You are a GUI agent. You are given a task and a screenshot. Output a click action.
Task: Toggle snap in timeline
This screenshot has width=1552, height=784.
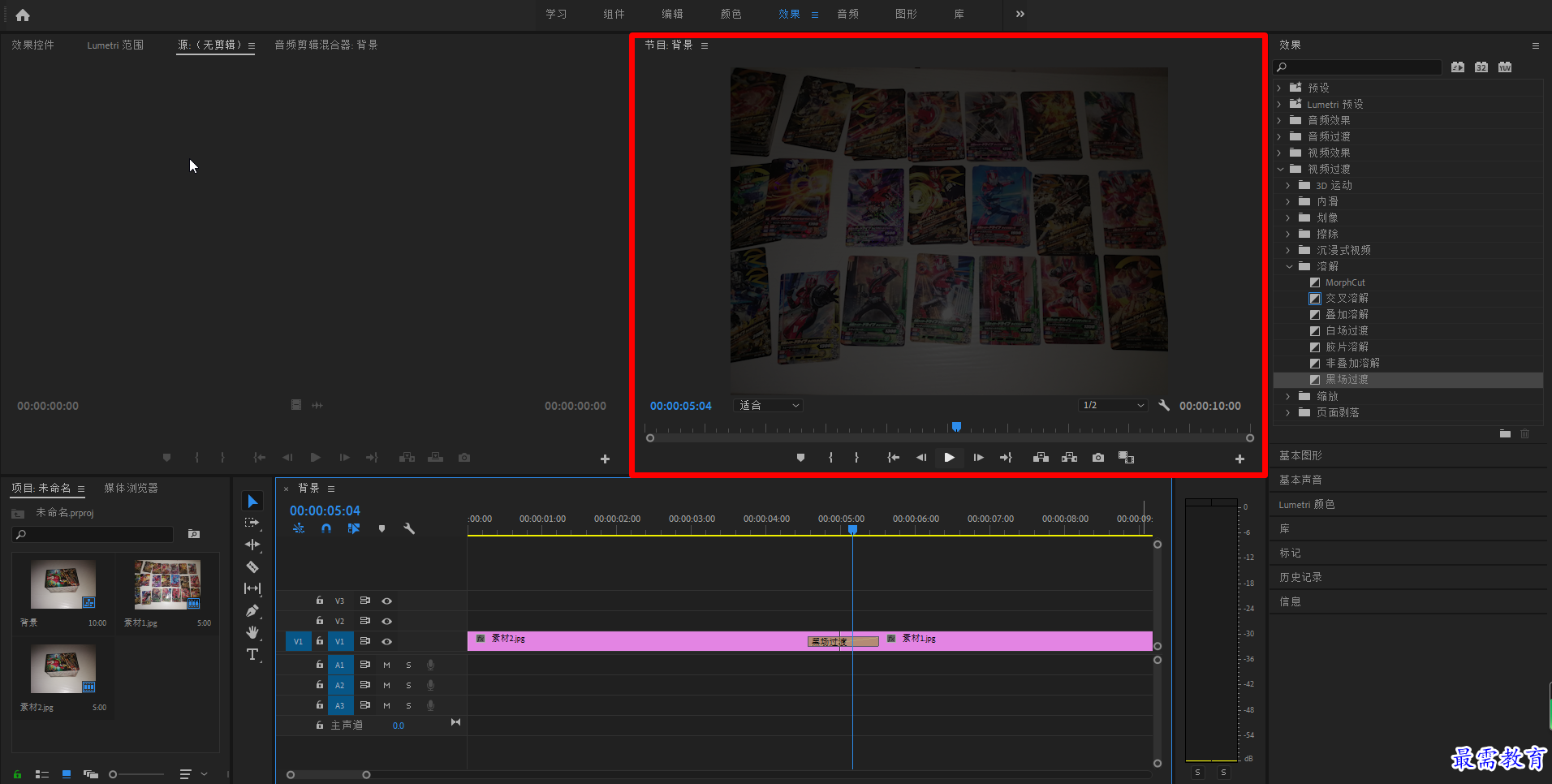(x=325, y=528)
